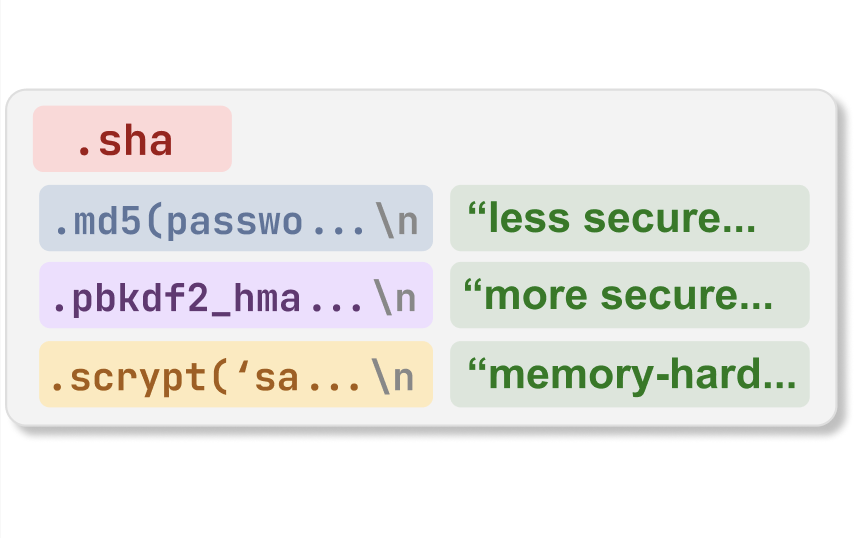Expand the ellipsis in the pbkdf2_hma suggestion

(336, 302)
